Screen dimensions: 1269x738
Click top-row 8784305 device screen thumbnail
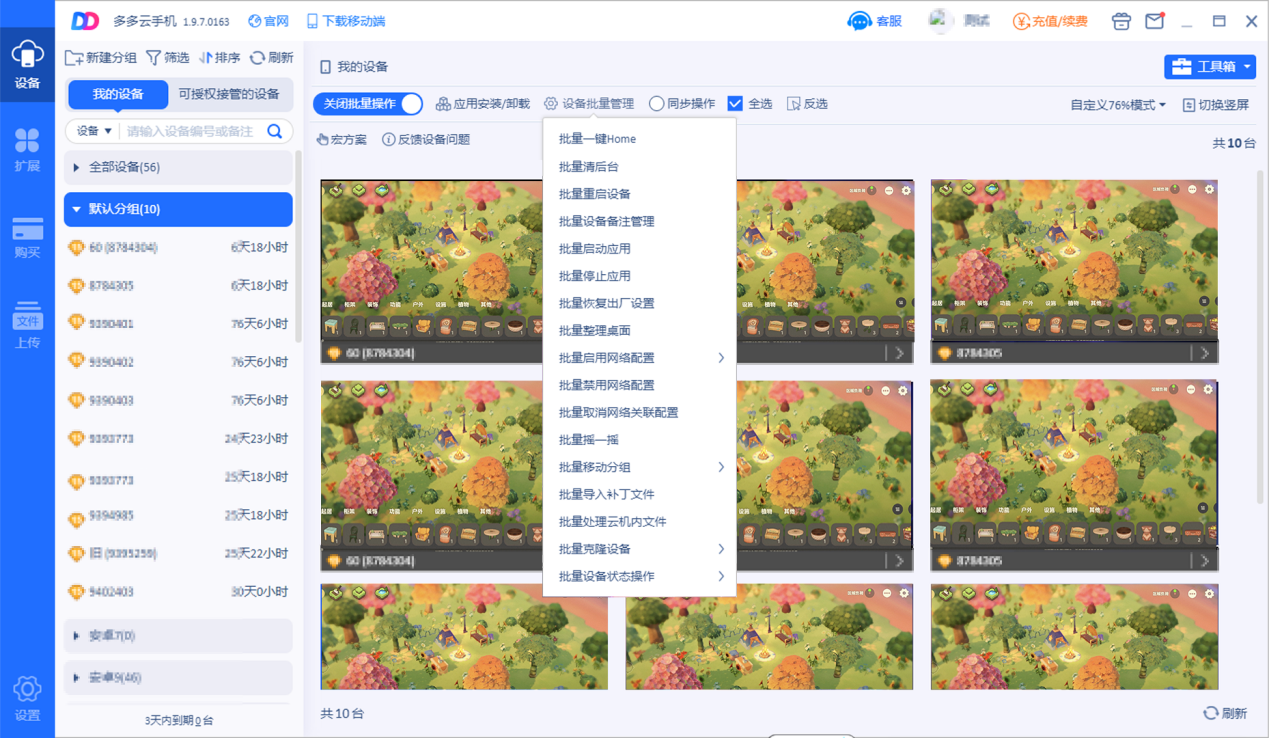coord(1074,260)
